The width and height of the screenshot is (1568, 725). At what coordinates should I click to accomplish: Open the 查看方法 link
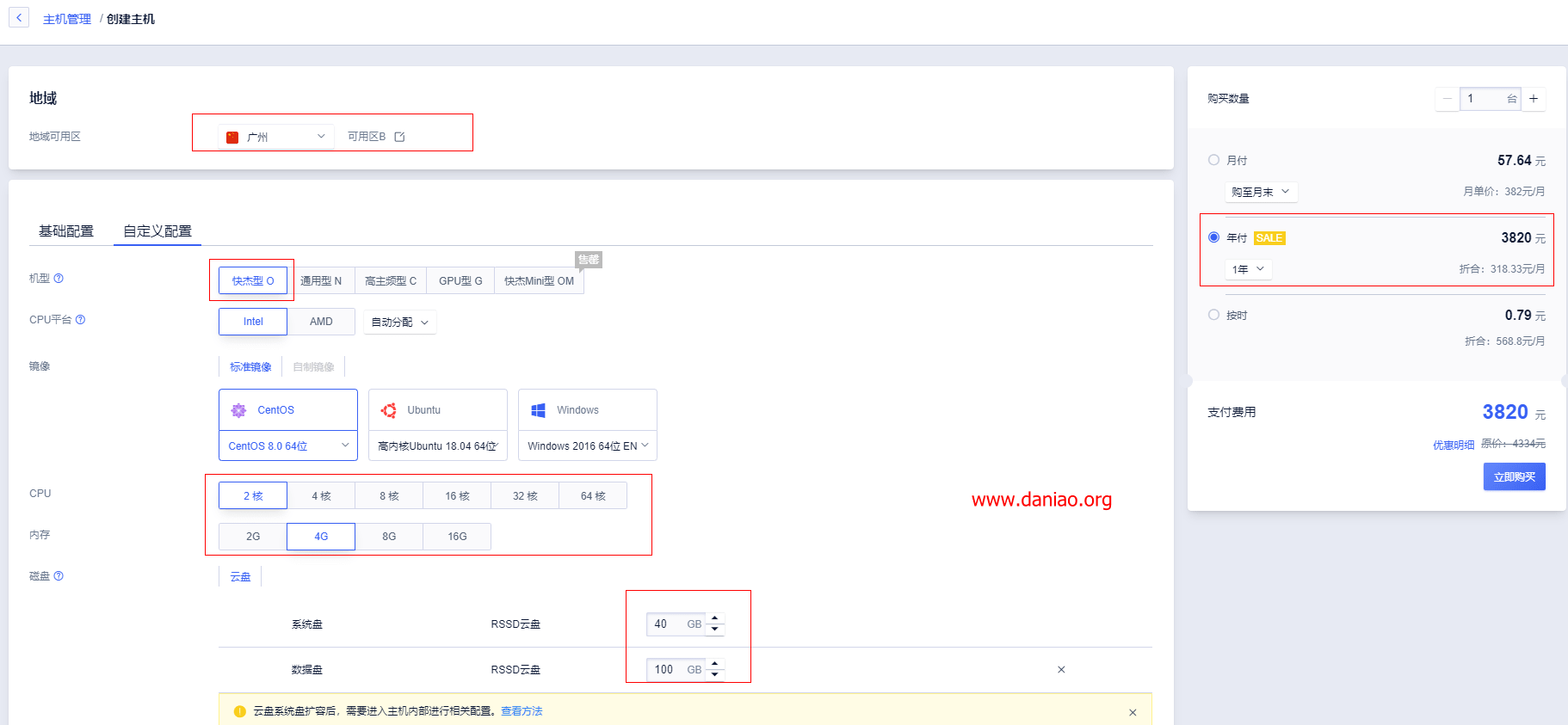click(522, 711)
